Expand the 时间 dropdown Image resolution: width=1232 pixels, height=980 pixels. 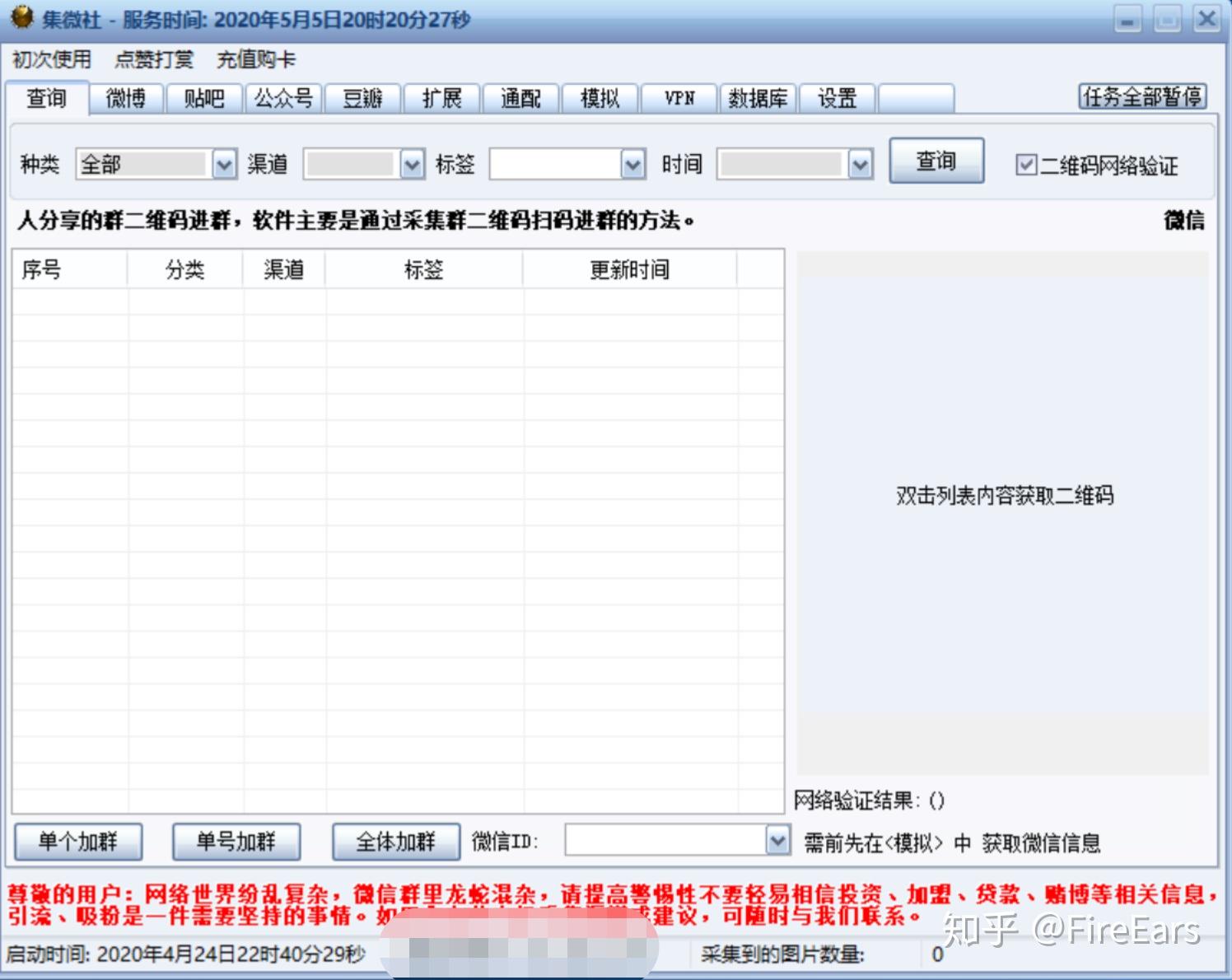click(861, 164)
